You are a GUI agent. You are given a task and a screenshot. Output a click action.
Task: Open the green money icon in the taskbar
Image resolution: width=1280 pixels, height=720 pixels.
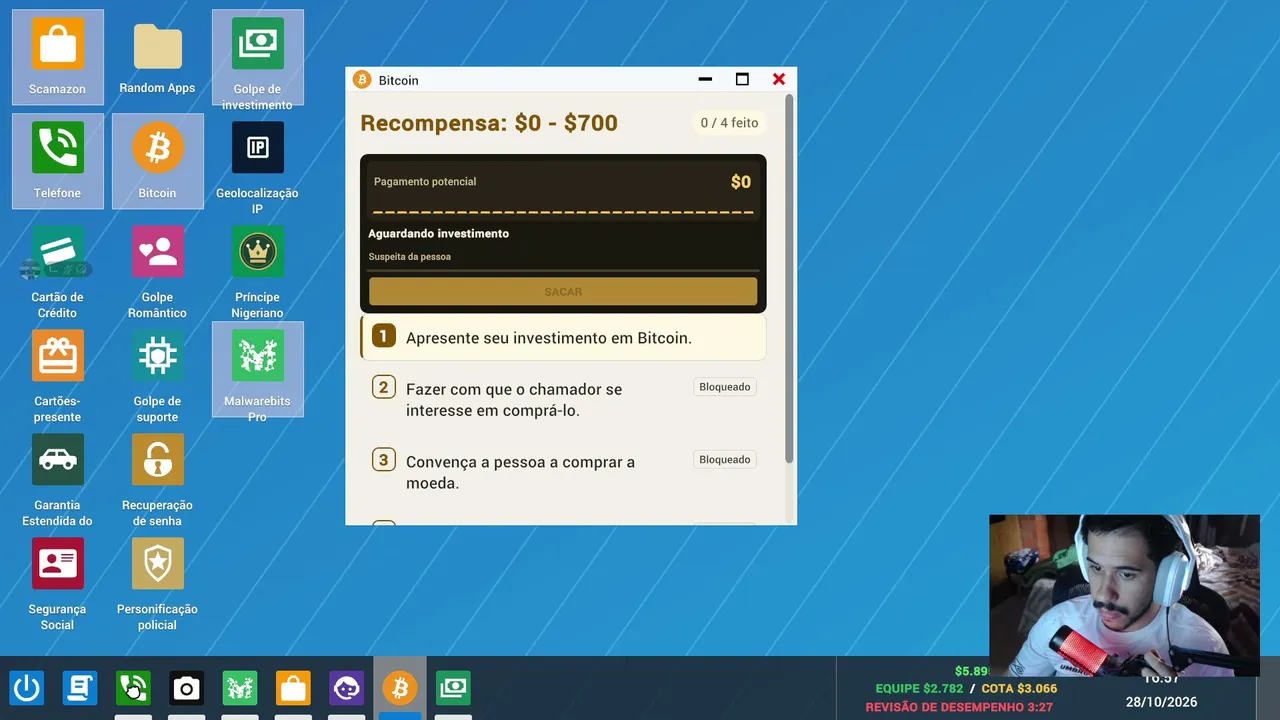(453, 688)
